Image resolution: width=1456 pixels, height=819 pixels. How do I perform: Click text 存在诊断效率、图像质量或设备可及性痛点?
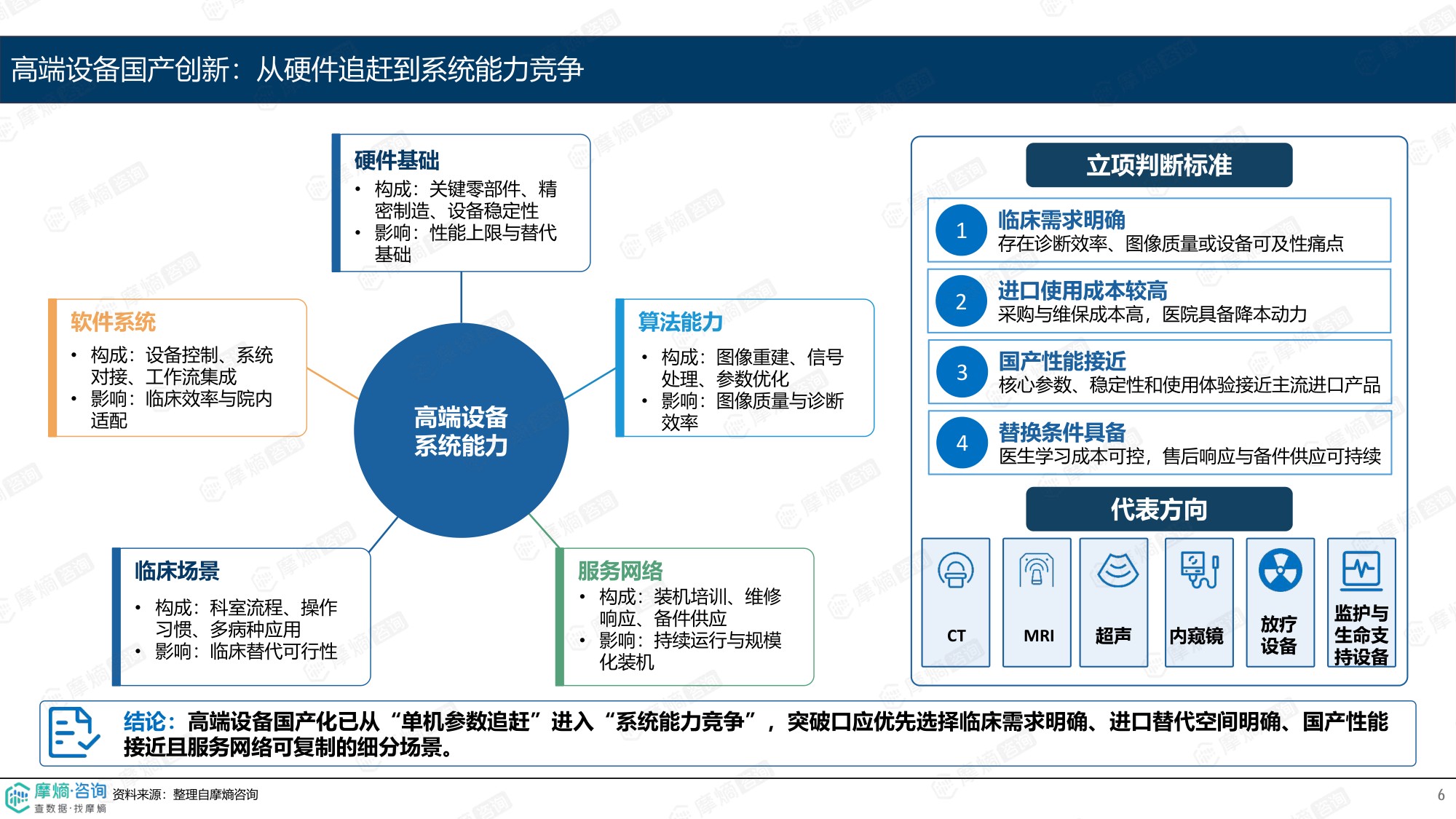1171,243
